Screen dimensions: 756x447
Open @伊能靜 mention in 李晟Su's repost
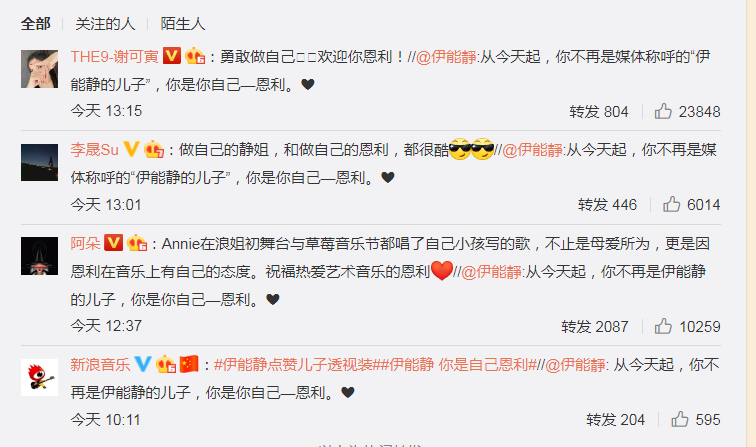point(532,150)
